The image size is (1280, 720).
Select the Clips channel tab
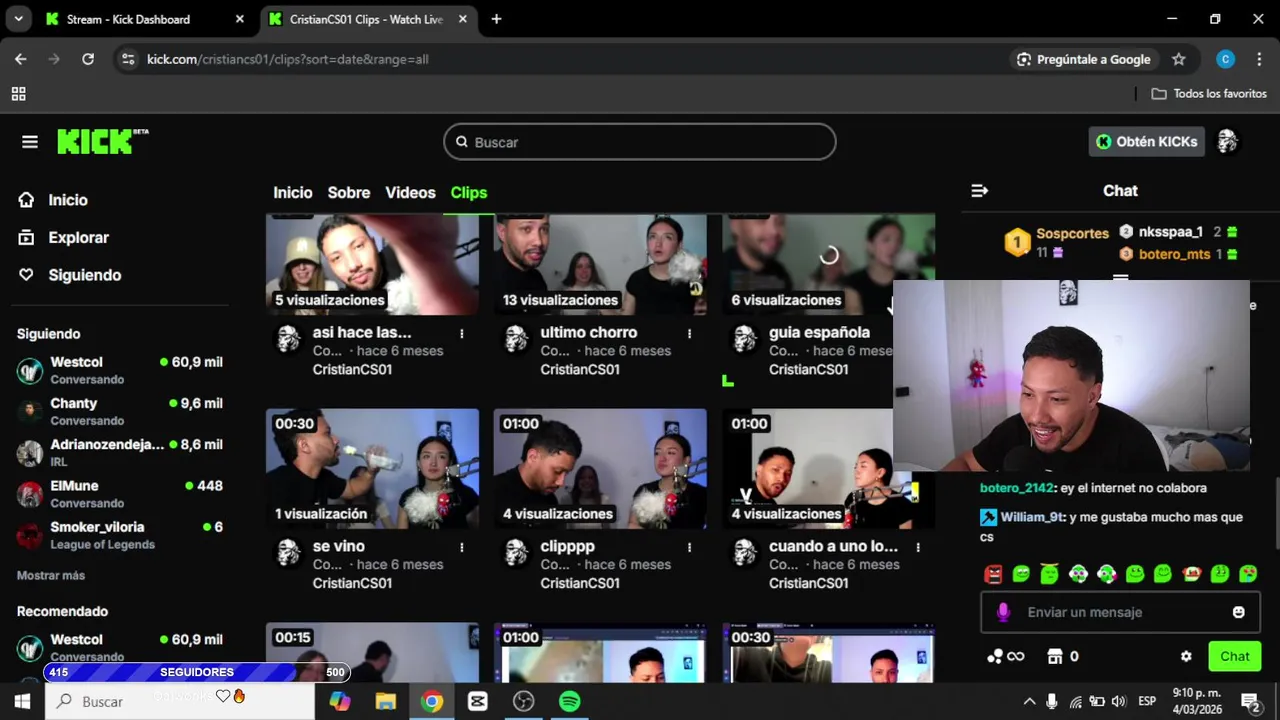[469, 192]
